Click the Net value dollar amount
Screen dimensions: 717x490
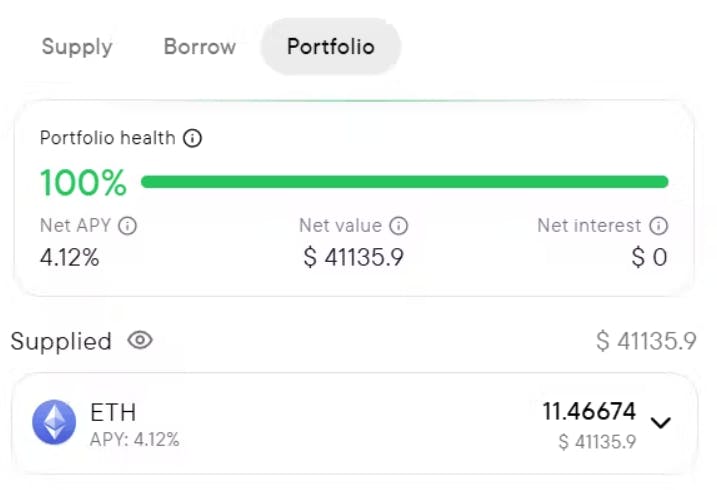coord(354,257)
